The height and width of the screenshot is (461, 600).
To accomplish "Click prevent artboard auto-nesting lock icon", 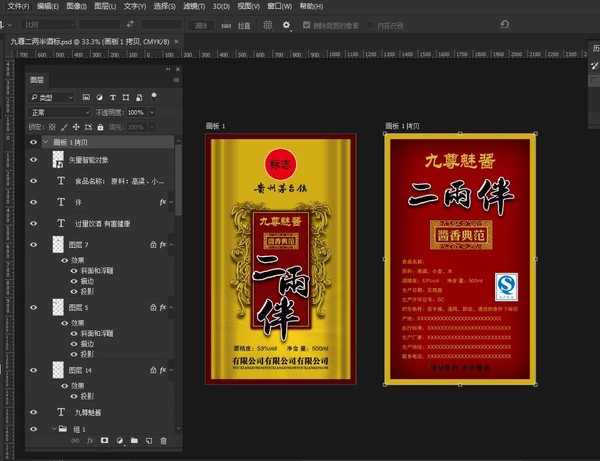I will [88, 127].
